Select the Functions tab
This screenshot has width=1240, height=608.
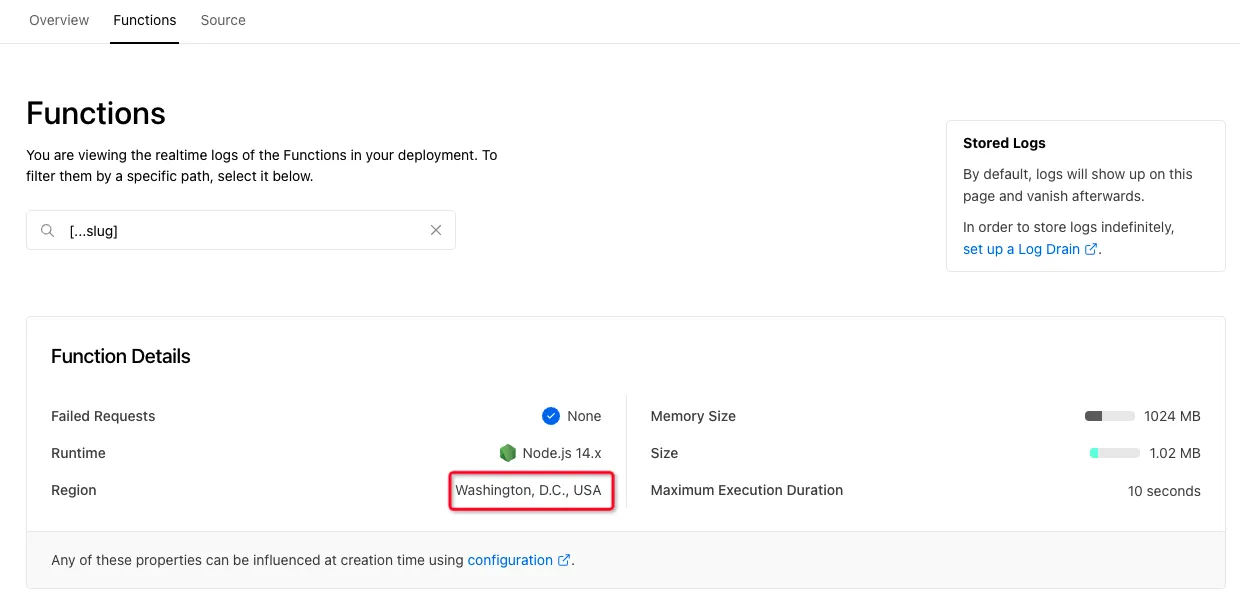145,20
